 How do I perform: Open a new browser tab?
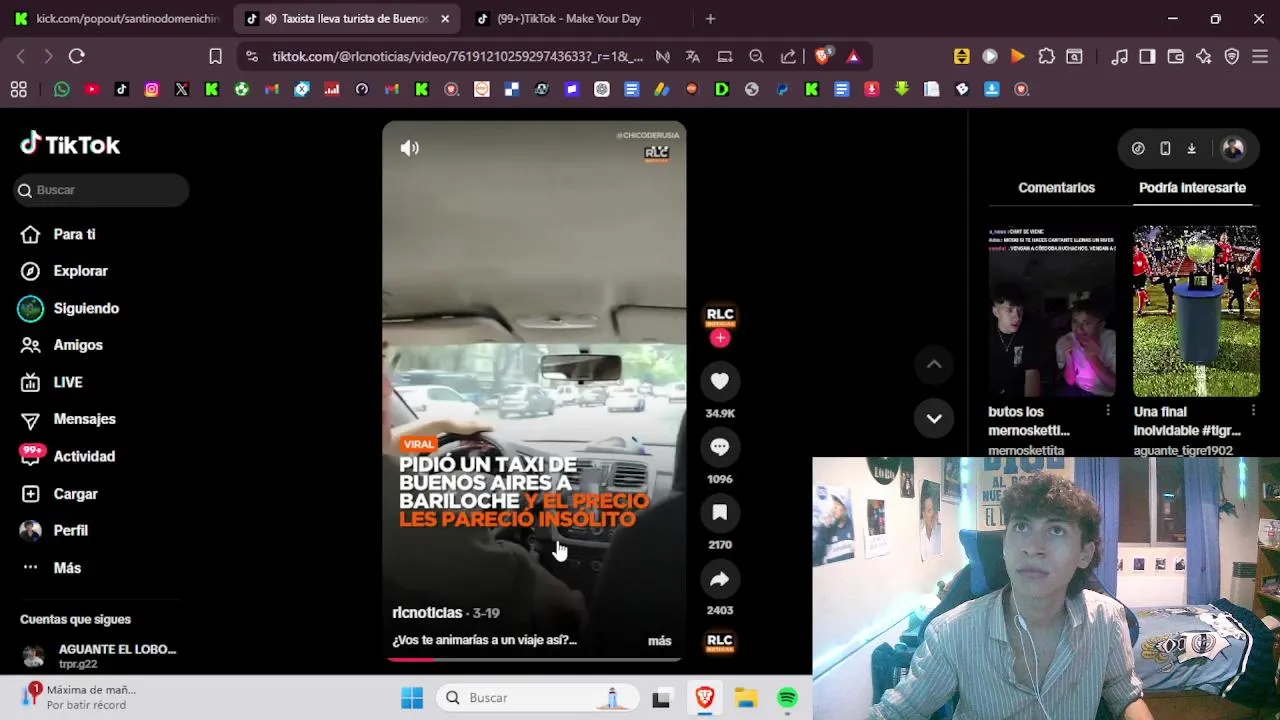710,18
